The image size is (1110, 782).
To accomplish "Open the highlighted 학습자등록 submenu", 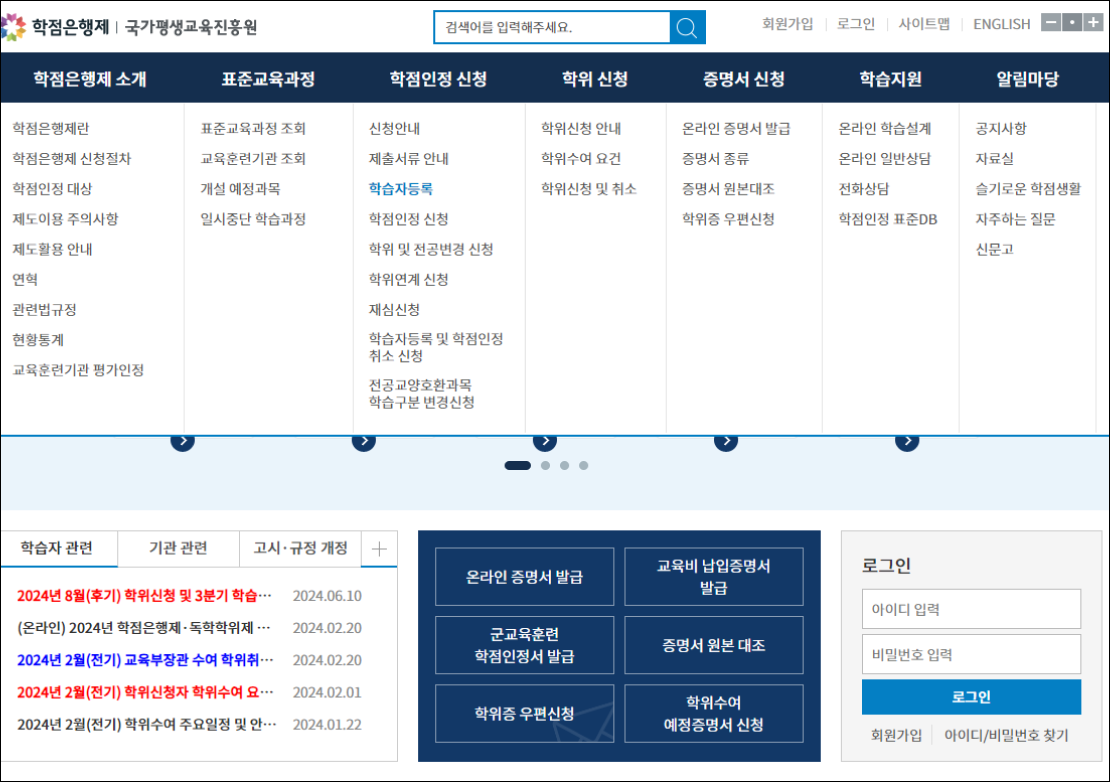I will click(x=401, y=189).
